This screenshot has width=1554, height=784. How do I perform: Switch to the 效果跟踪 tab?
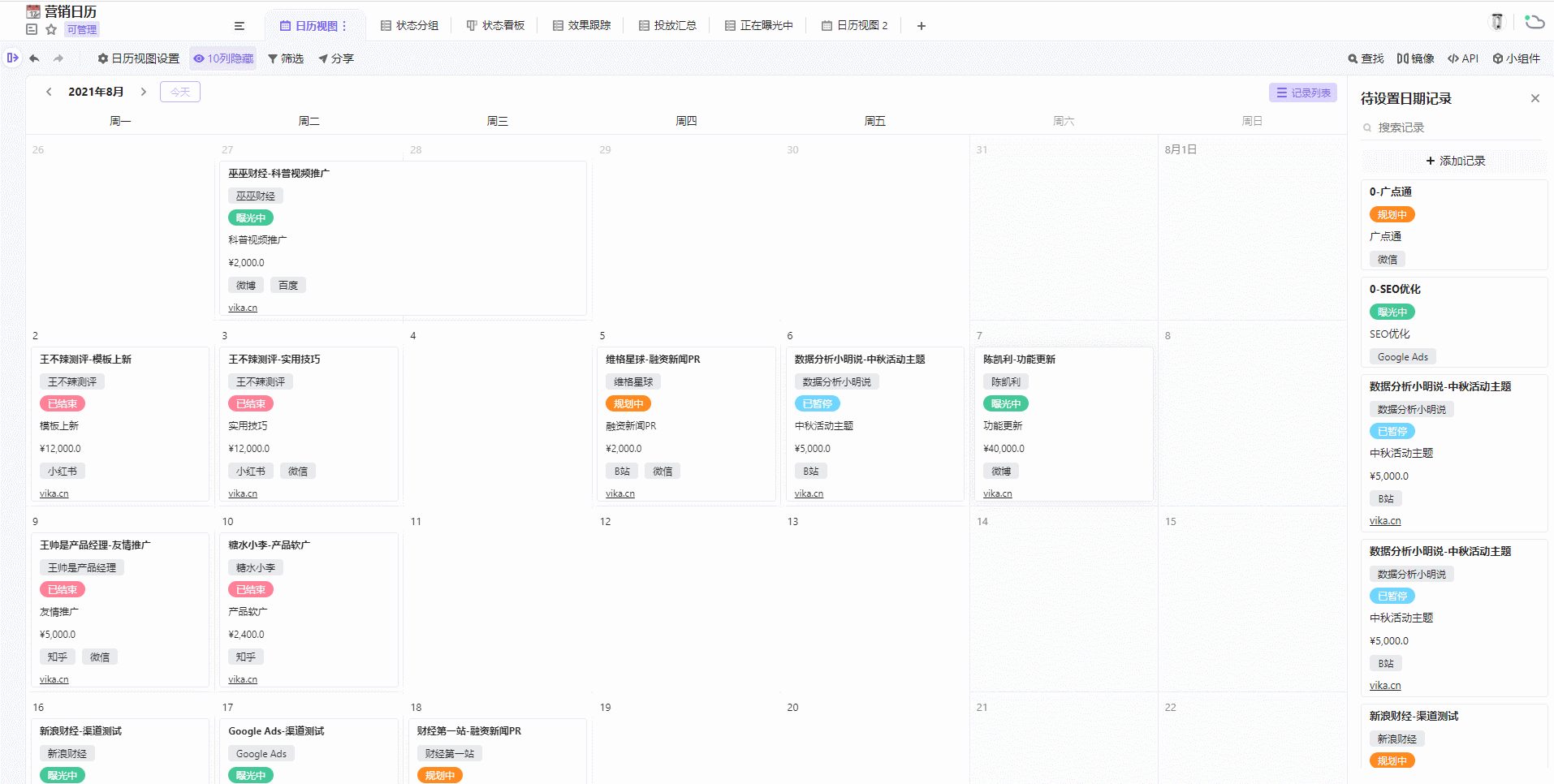click(x=581, y=26)
